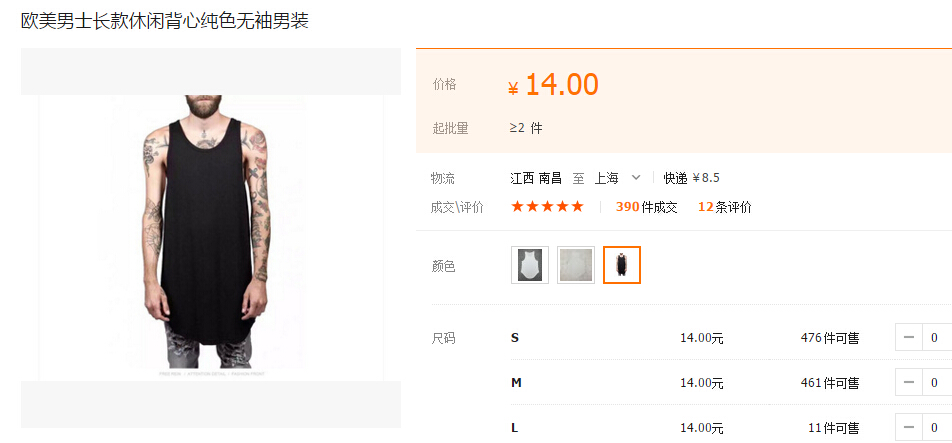Click the five-star rating icons
The image size is (952, 443).
(547, 206)
